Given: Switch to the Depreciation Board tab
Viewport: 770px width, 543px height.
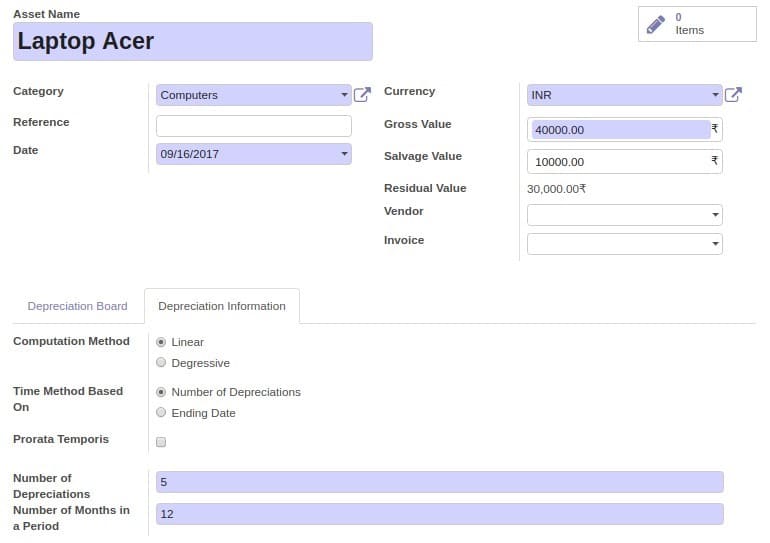Looking at the screenshot, I should click(77, 306).
